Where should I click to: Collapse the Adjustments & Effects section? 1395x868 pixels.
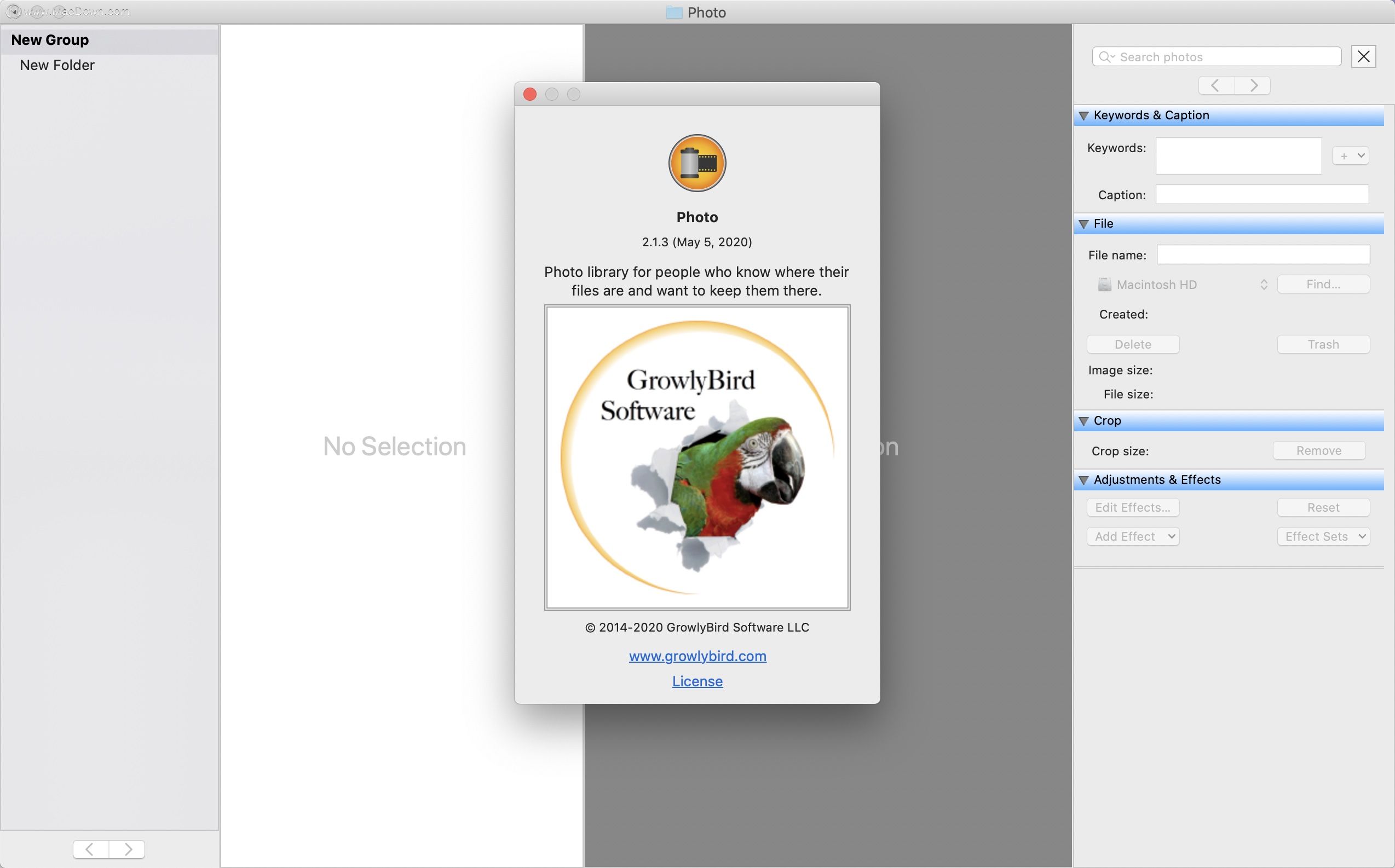pyautogui.click(x=1083, y=480)
